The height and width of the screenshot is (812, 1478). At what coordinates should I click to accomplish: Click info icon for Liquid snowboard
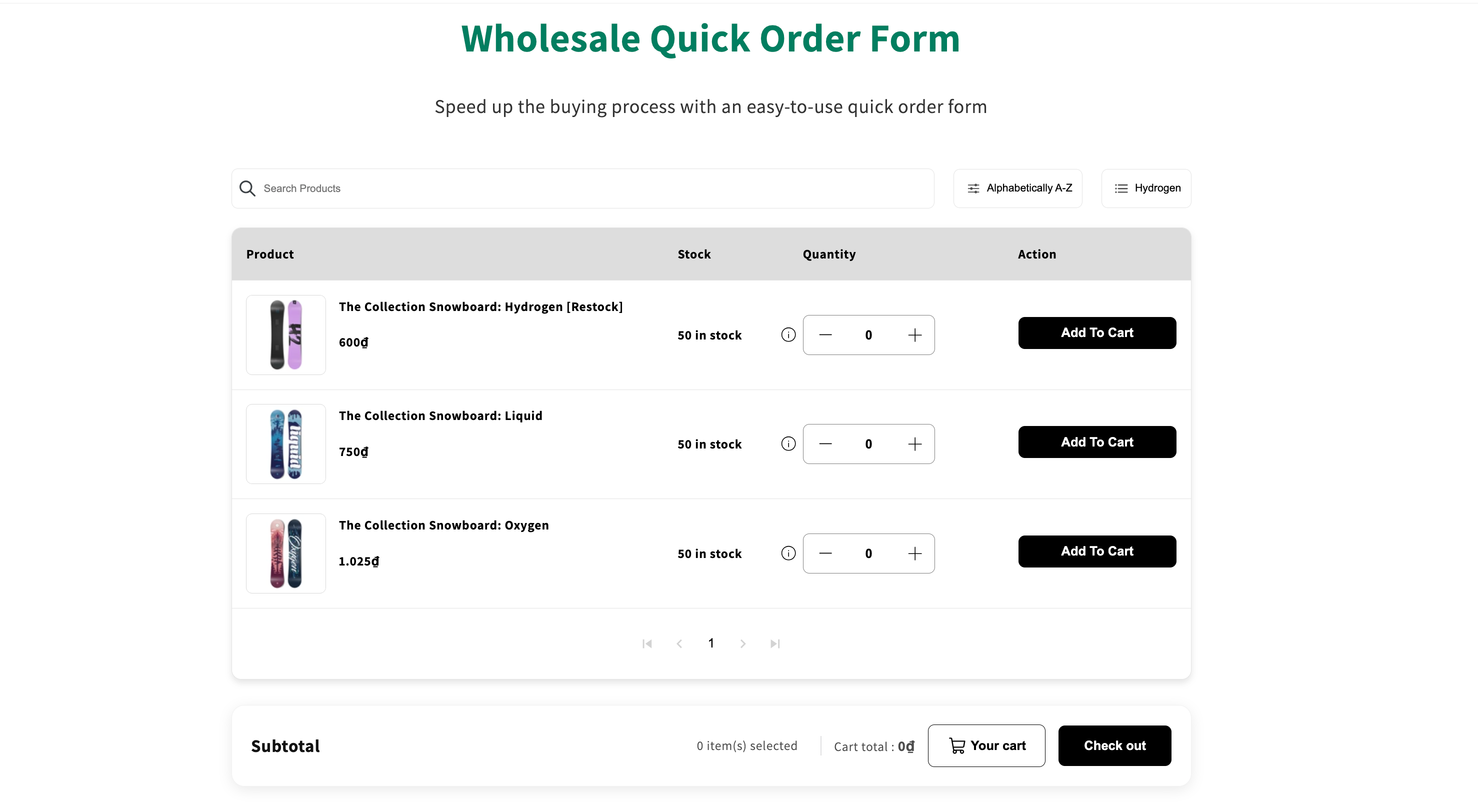(788, 443)
